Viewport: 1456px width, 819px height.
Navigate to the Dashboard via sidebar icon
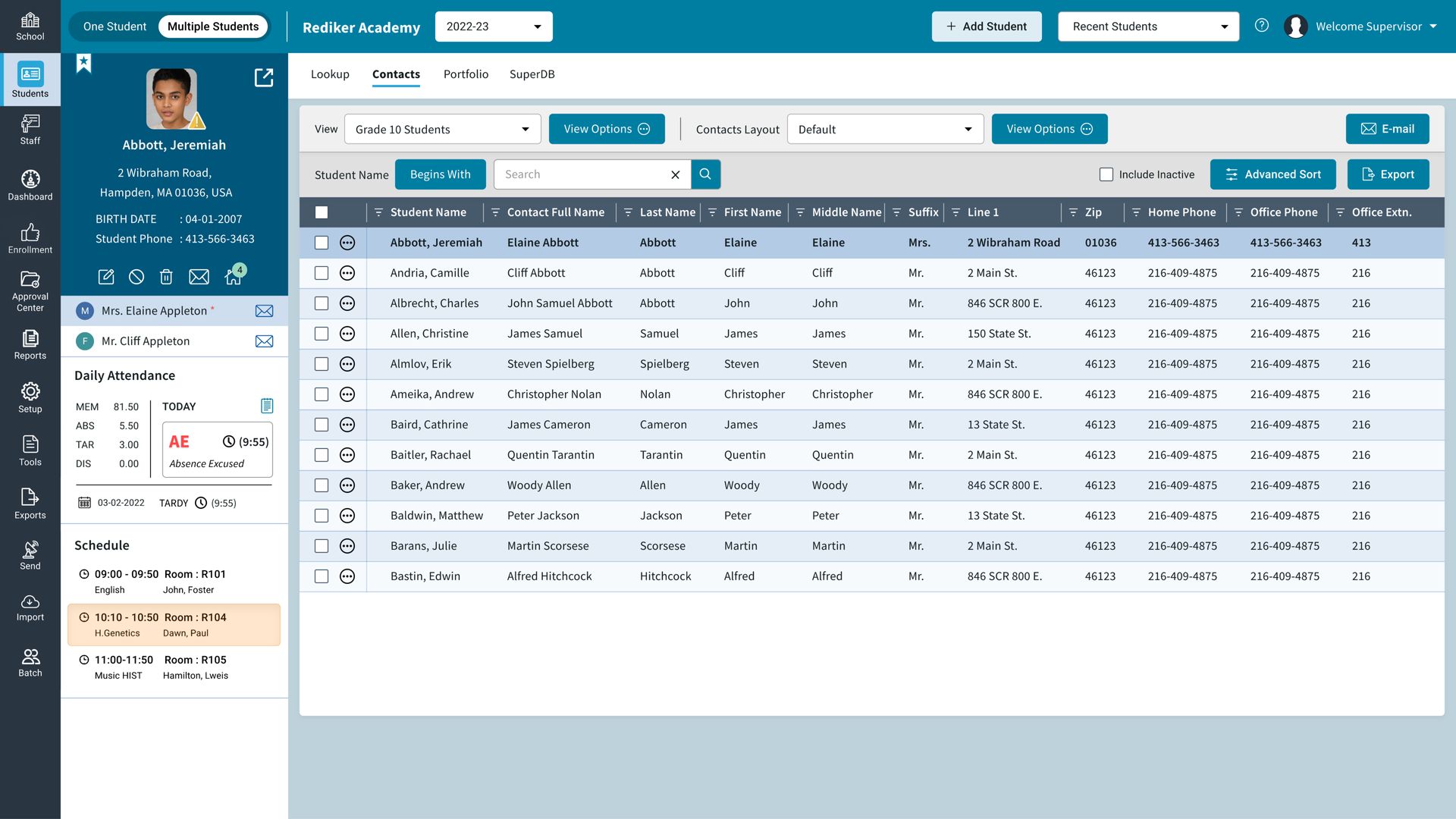point(30,184)
